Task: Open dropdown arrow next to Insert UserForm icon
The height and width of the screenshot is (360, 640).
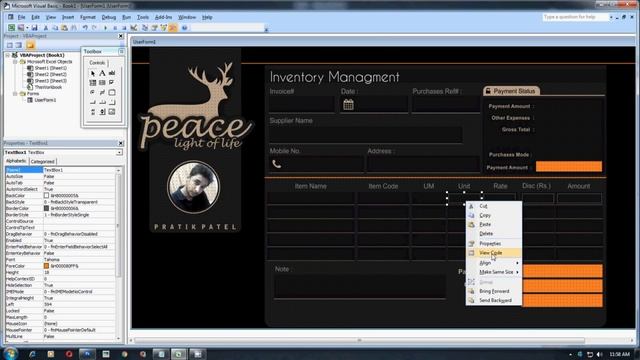Action: pos(27,28)
